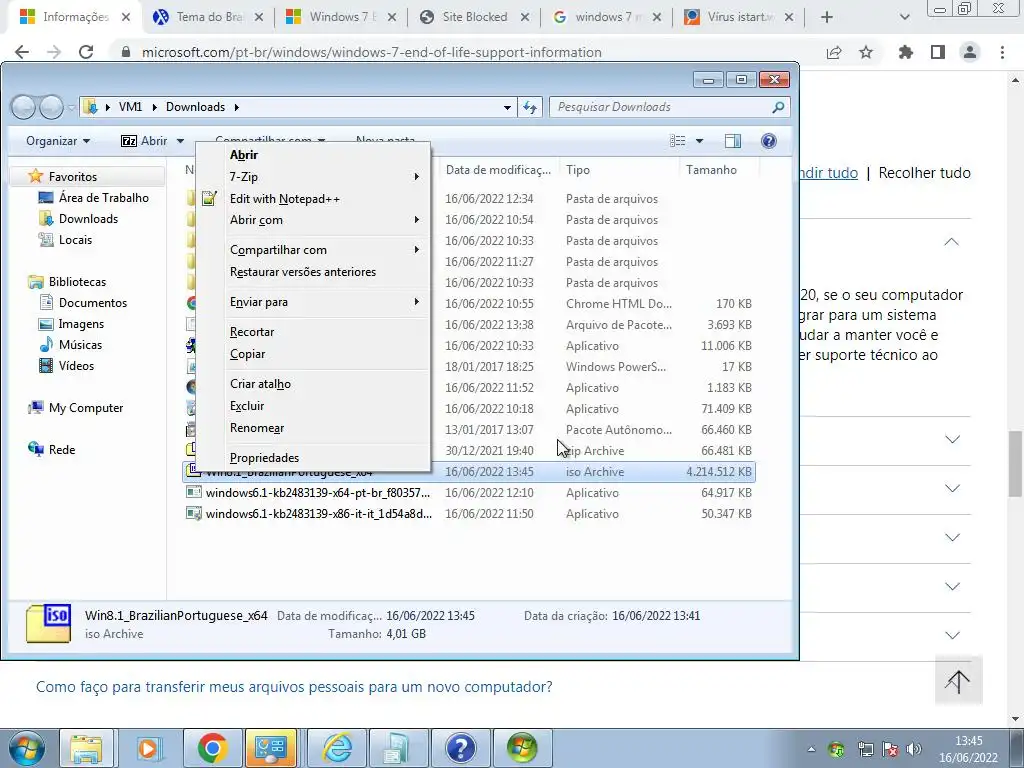Open Chrome extensions puzzle icon
Screen dimensions: 1024x768
click(x=906, y=52)
